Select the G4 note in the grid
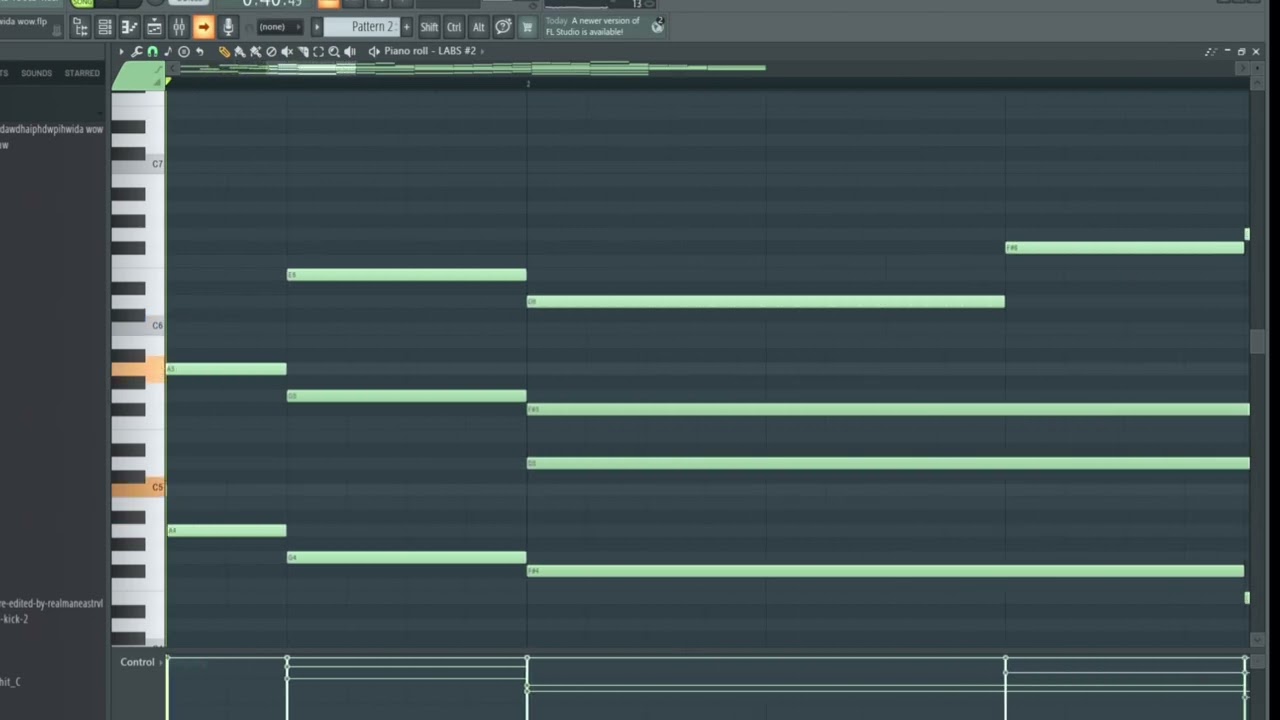 [x=406, y=558]
